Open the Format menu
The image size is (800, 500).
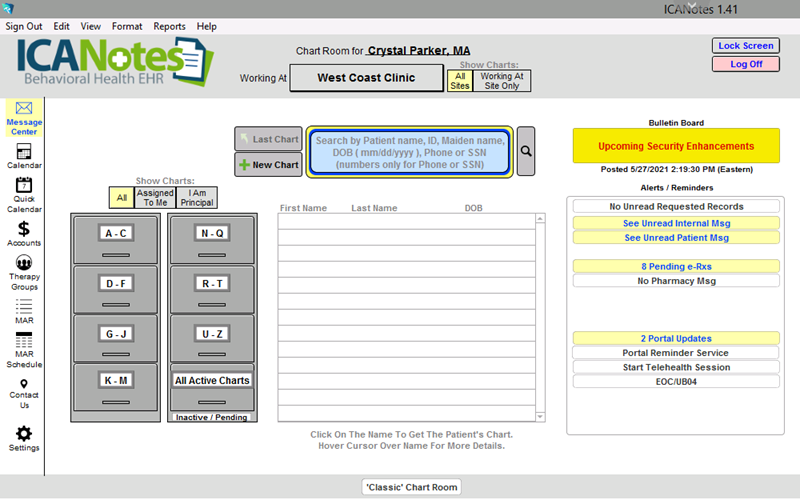[127, 26]
